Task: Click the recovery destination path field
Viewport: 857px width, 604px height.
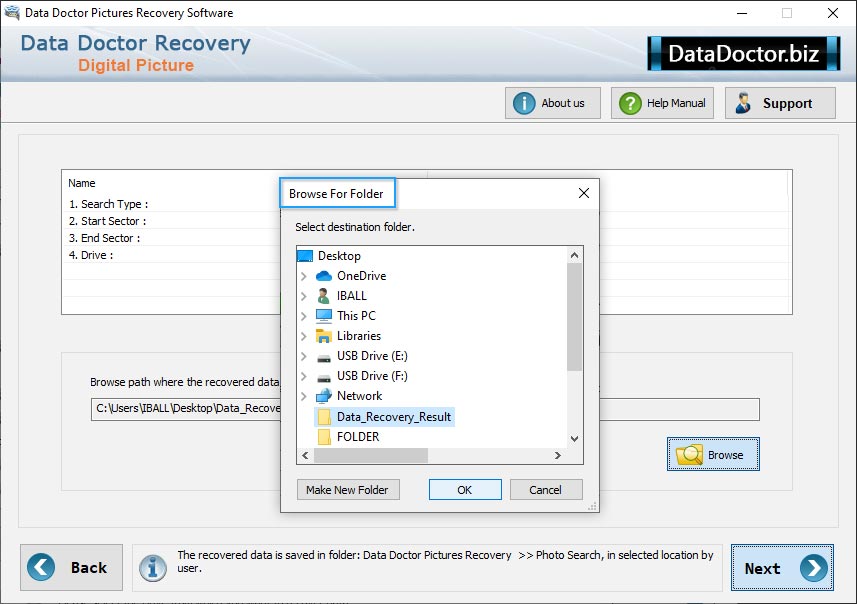Action: [x=185, y=409]
